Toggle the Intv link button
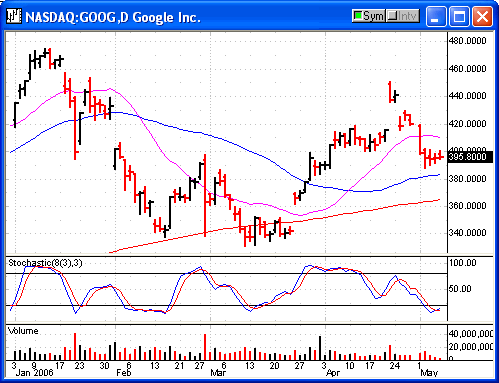 403,16
